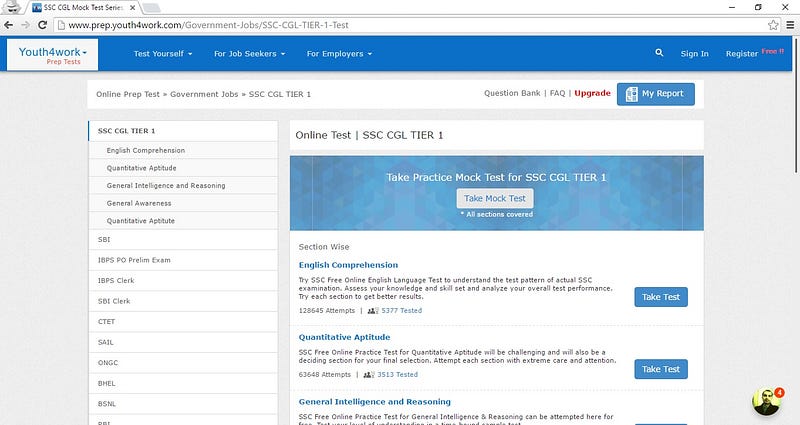Expand the For Employers dropdown
The width and height of the screenshot is (800, 425).
(x=339, y=54)
